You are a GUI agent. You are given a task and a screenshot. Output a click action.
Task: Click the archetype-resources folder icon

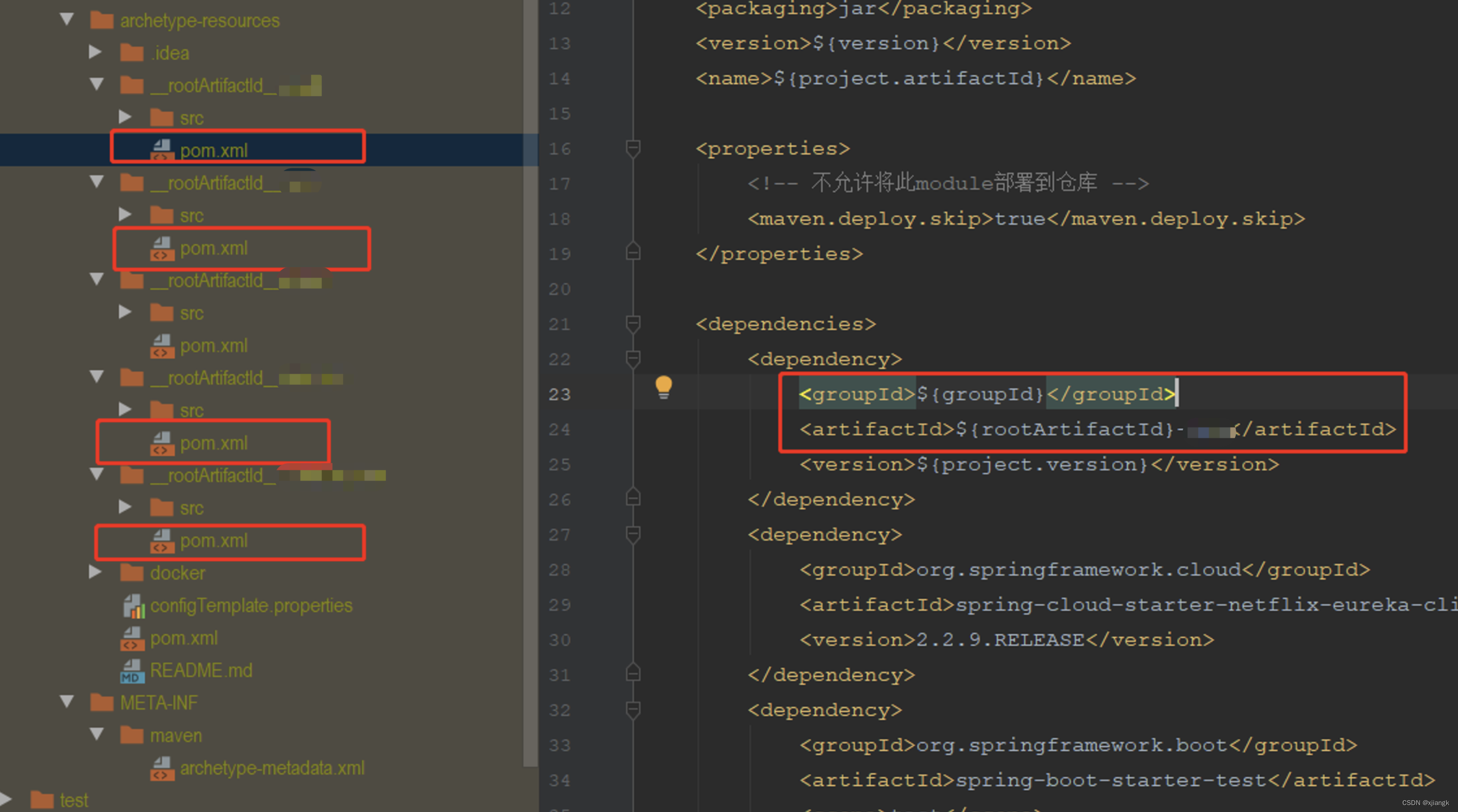click(102, 20)
